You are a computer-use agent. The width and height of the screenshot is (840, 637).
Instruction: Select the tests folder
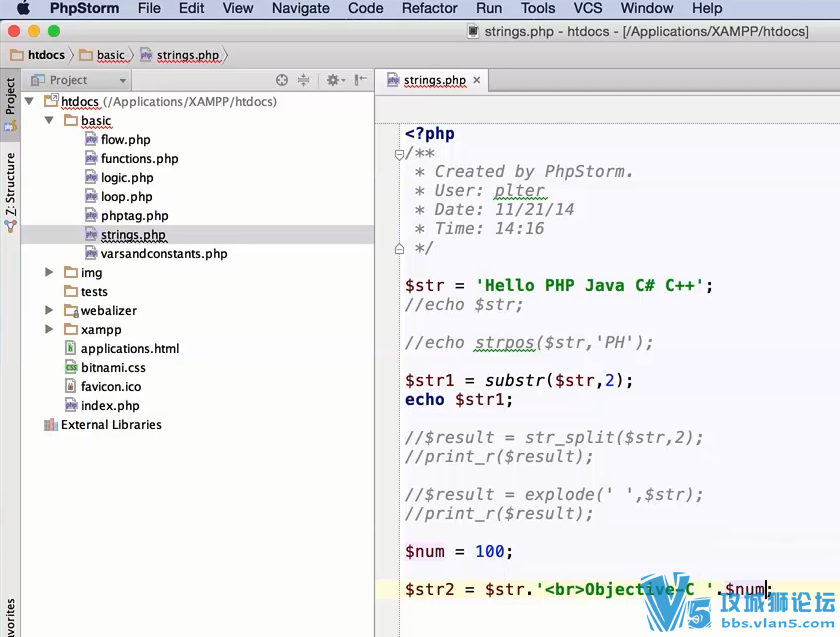click(x=94, y=291)
